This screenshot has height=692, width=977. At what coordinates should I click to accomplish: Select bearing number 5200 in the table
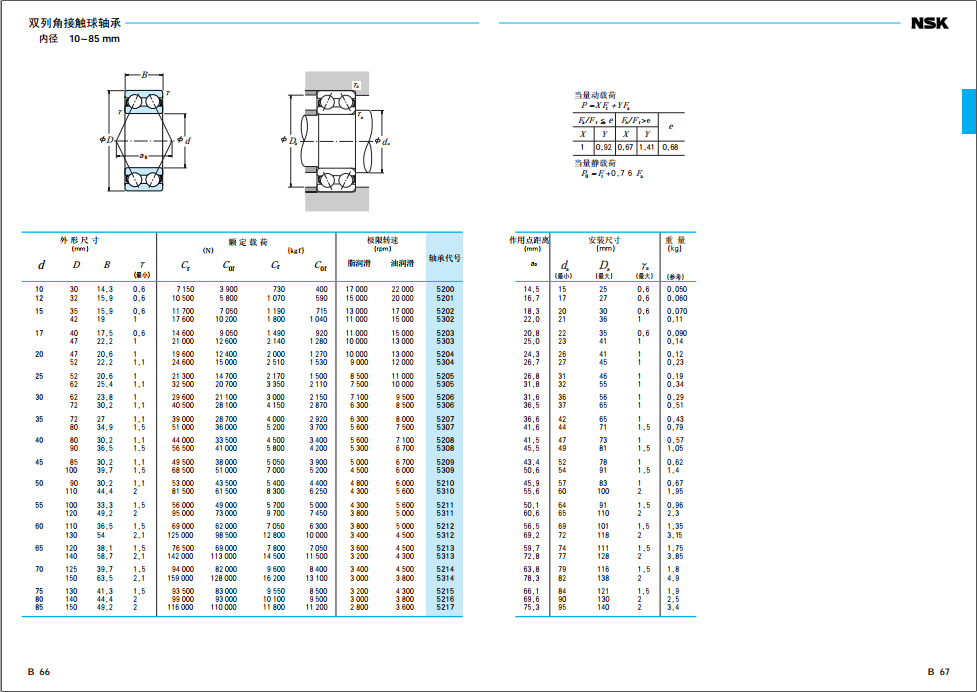[x=445, y=289]
